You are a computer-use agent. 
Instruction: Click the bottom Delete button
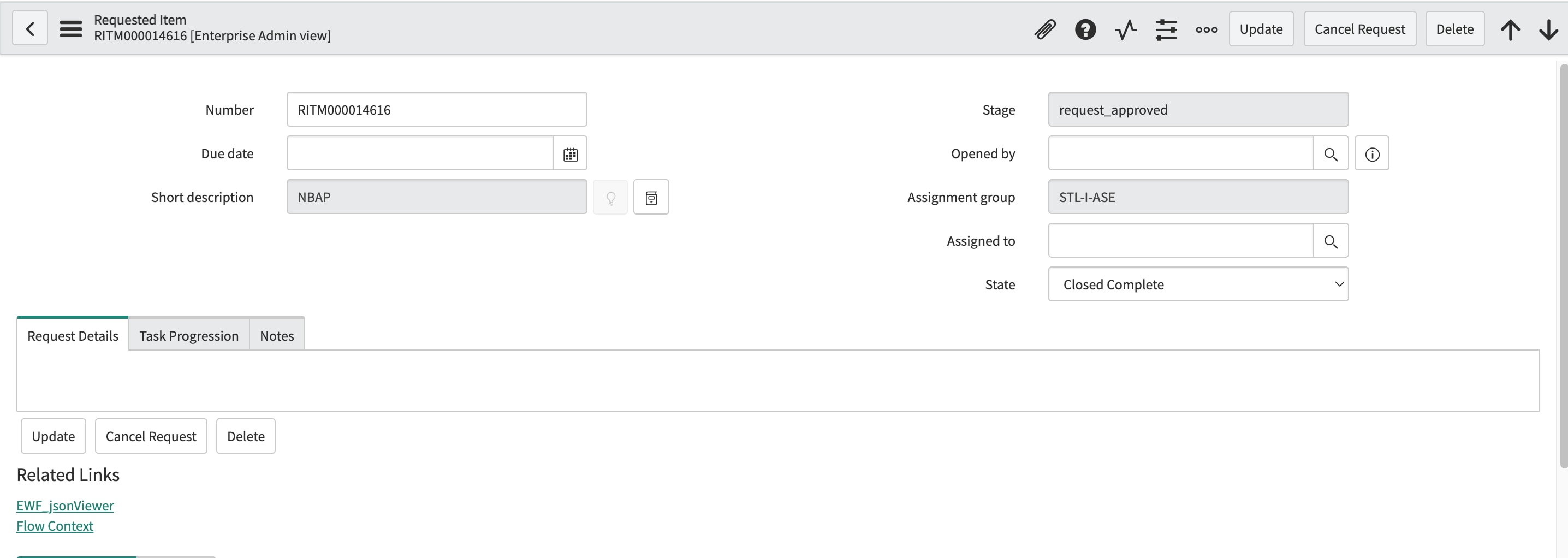click(x=245, y=436)
